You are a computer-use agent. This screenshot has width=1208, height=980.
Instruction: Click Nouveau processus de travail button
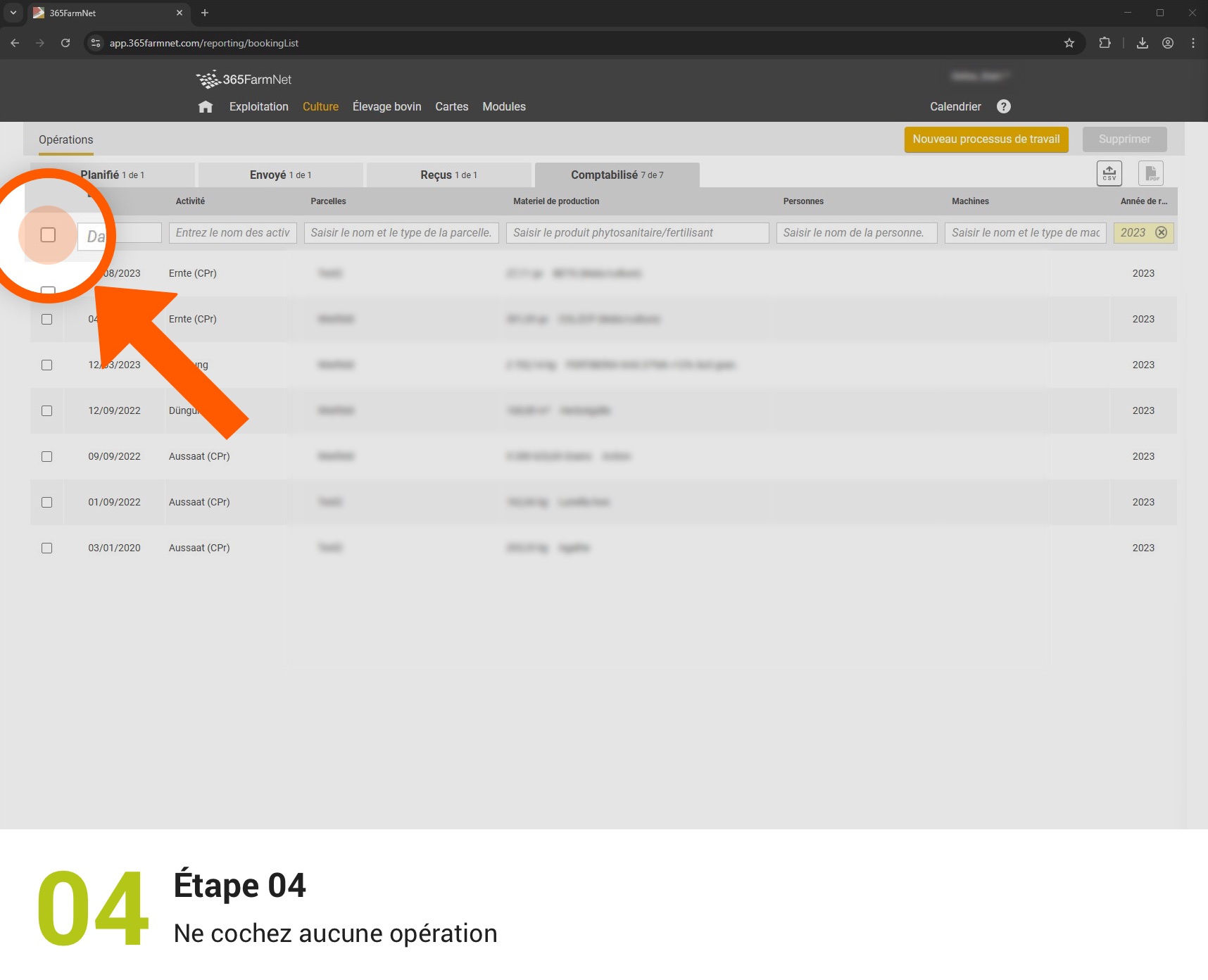986,139
